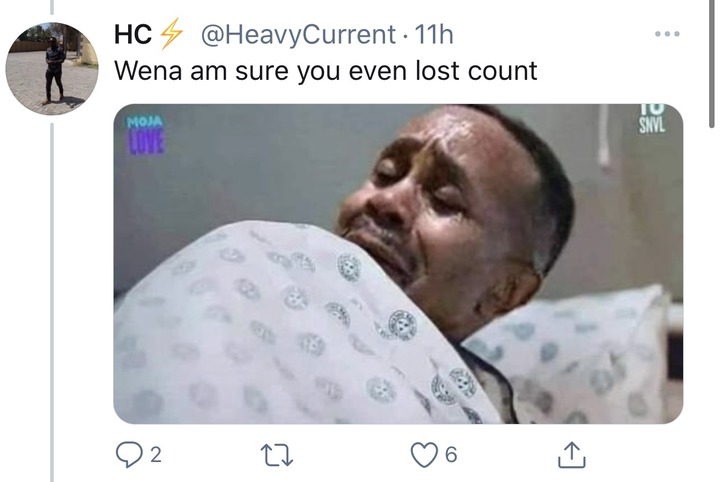This screenshot has width=720, height=482.
Task: Click the lightning bolt emoji beside HC
Action: coord(171,34)
